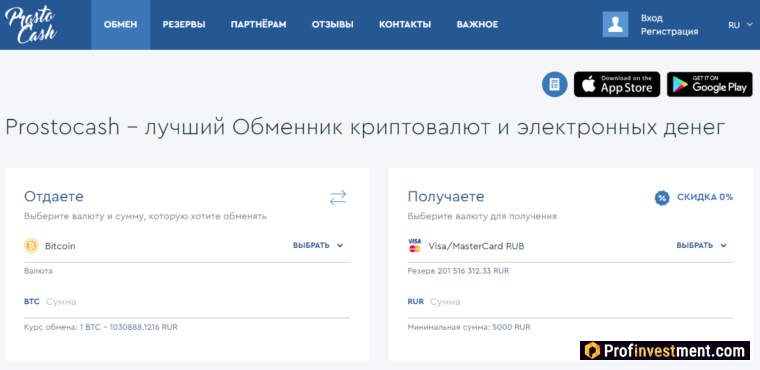The height and width of the screenshot is (370, 760).
Task: Open the user profile avatar icon
Action: tap(615, 24)
